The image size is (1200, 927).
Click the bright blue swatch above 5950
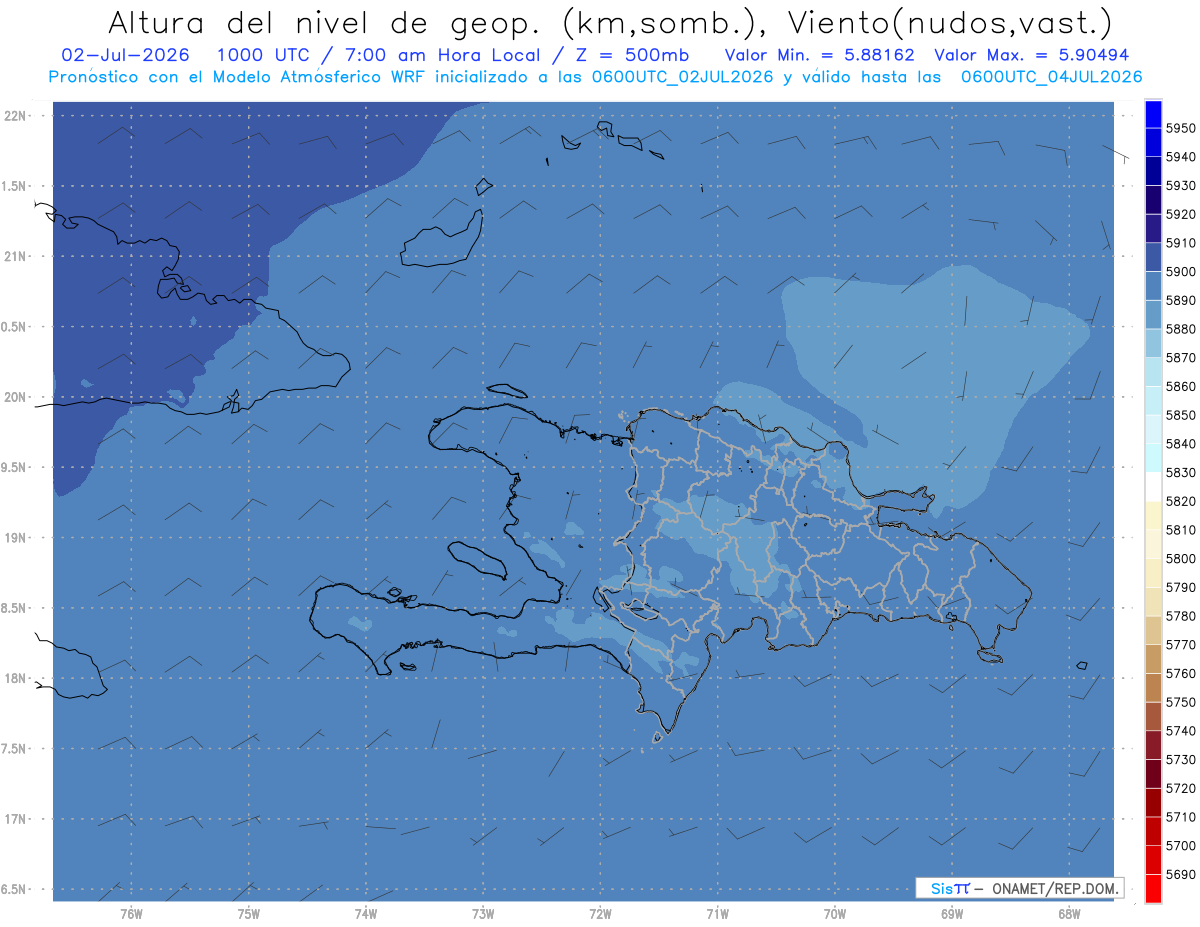(1153, 114)
